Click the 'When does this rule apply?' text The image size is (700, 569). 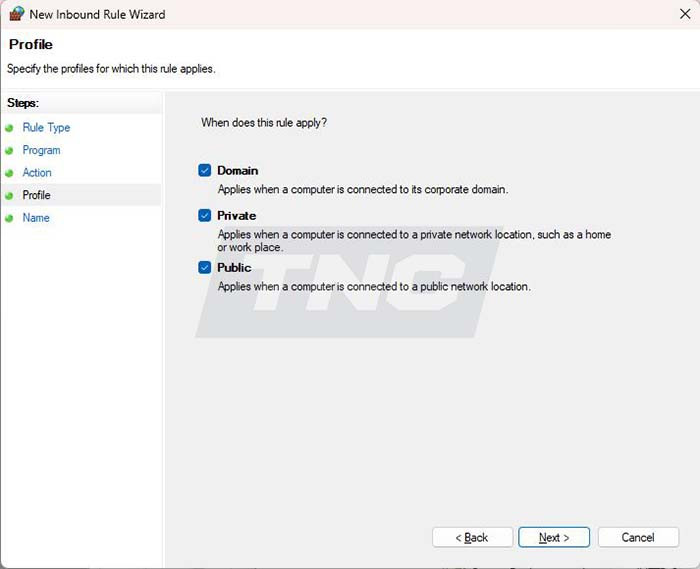264,123
